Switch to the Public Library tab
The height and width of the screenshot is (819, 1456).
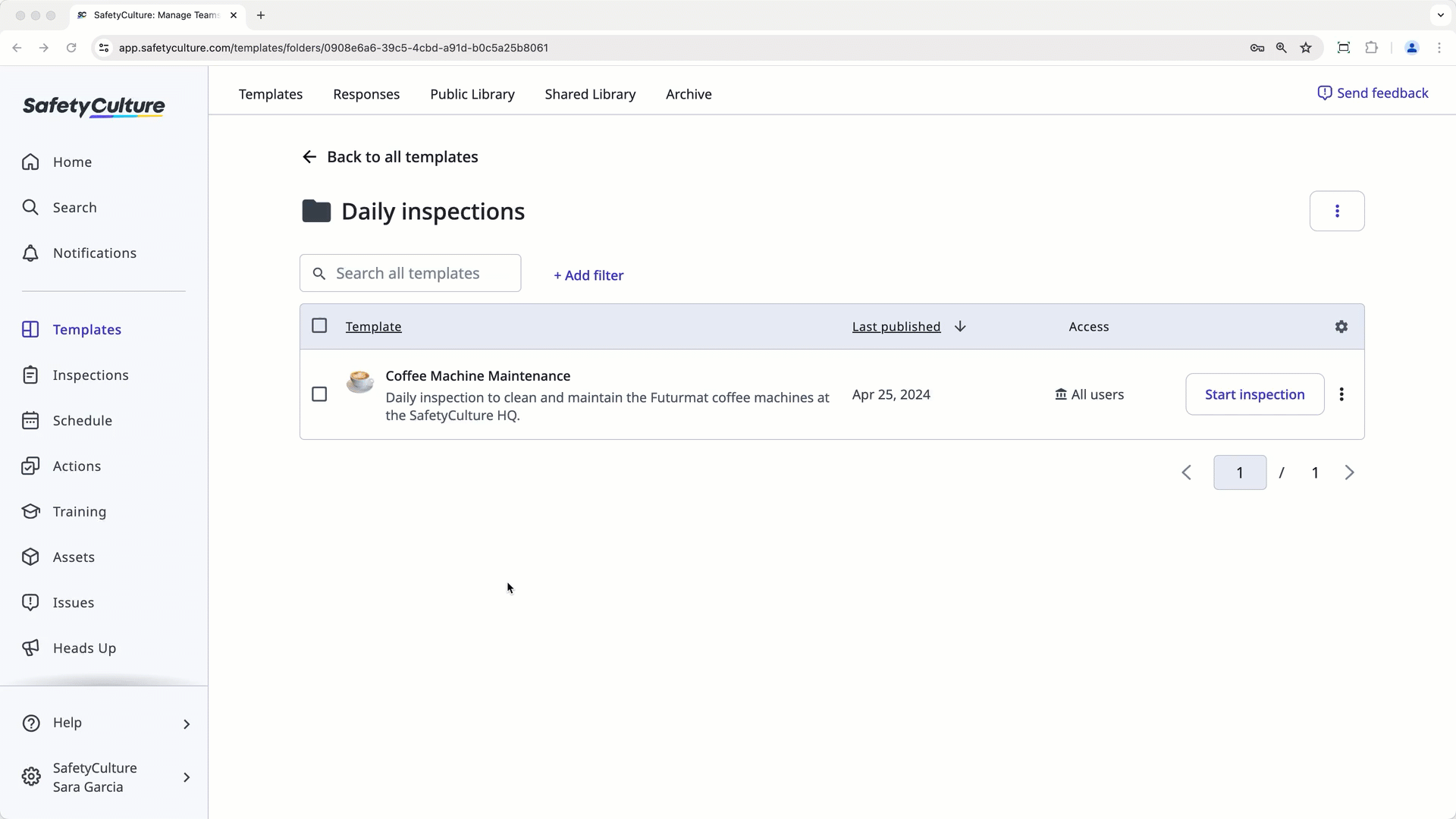click(x=472, y=95)
